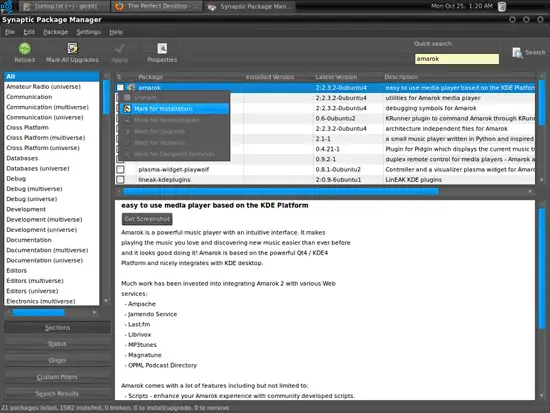Select Databases (universe) section

[x=52, y=168]
